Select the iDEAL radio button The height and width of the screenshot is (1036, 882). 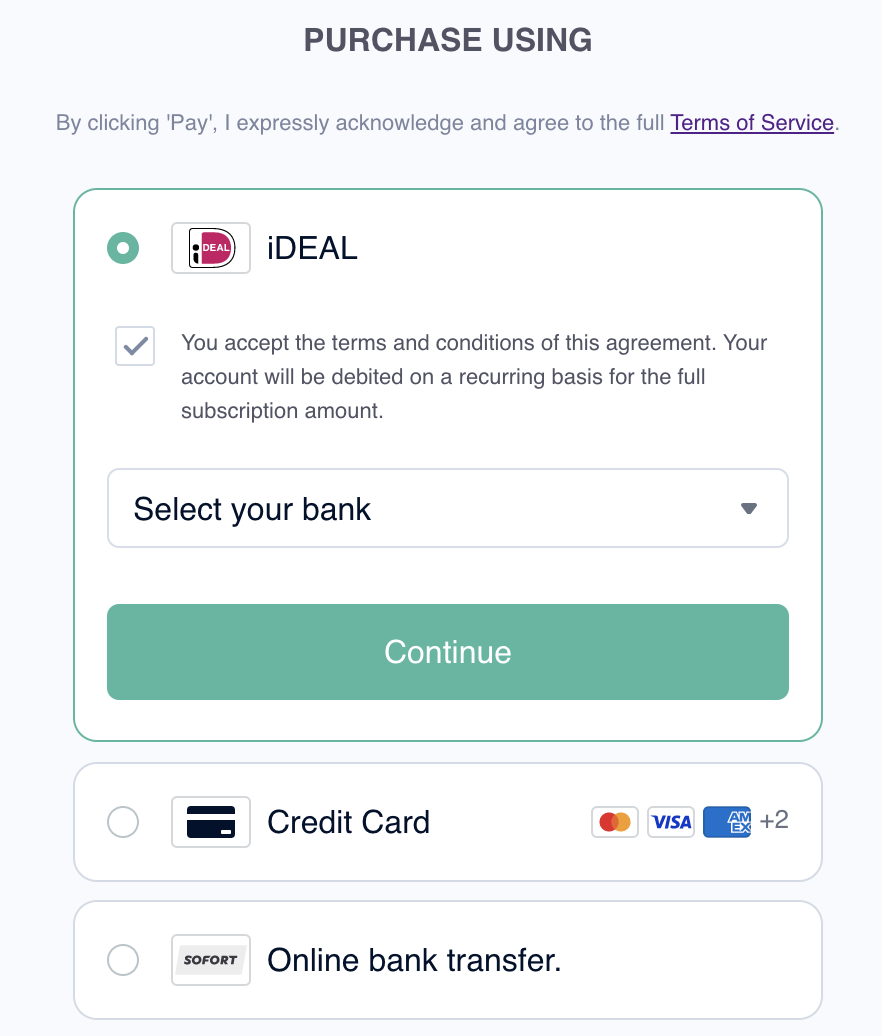[x=123, y=248]
